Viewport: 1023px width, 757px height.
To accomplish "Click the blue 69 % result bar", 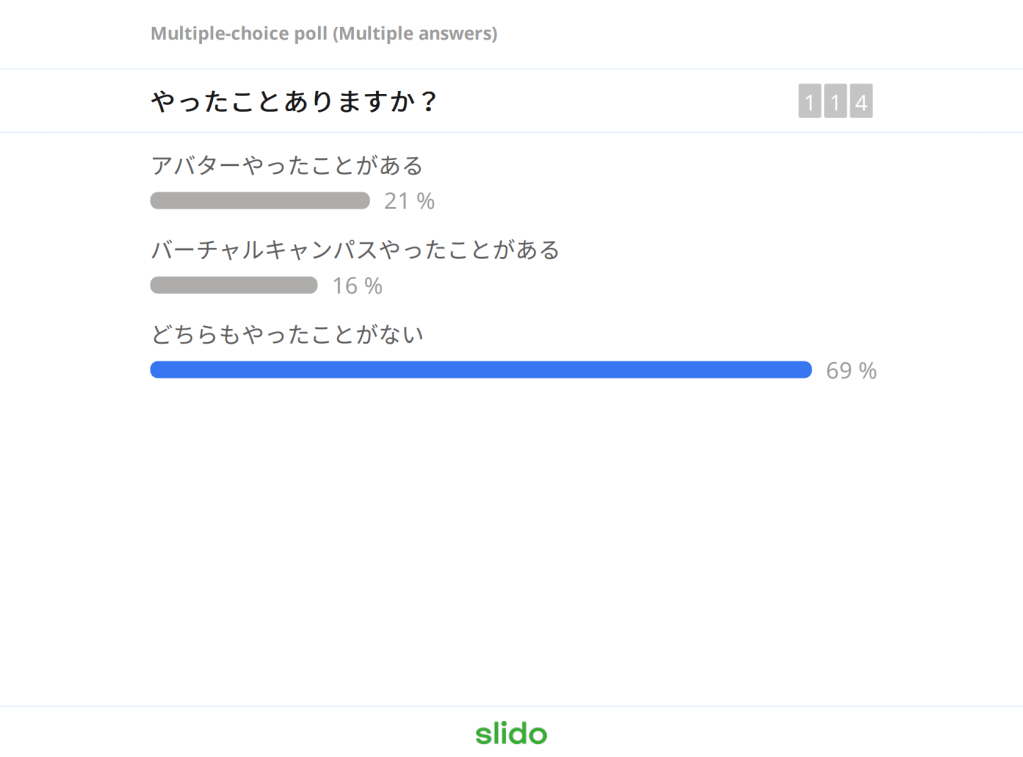I will click(480, 370).
